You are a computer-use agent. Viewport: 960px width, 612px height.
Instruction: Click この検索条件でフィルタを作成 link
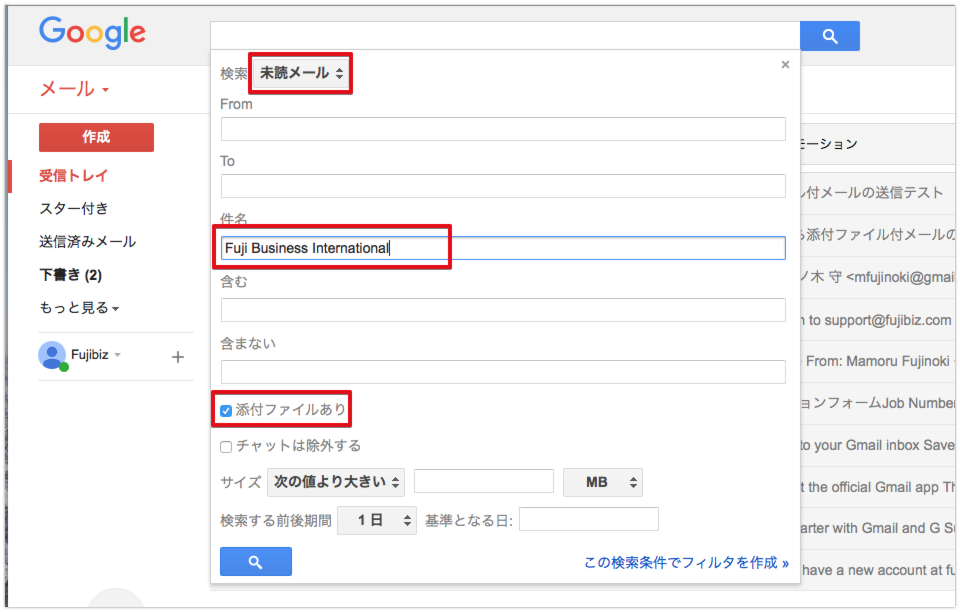(x=686, y=563)
